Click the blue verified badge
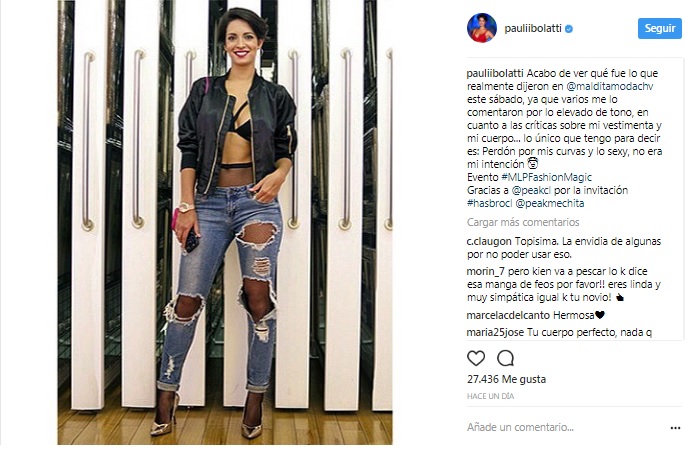Image resolution: width=685 pixels, height=460 pixels. [569, 29]
